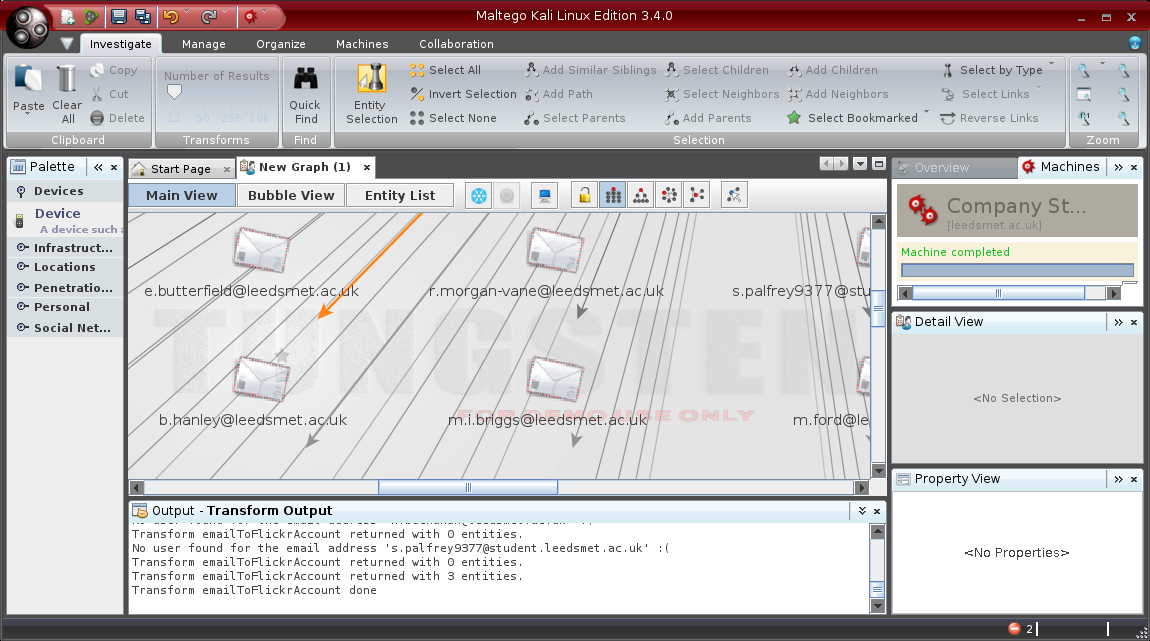The image size is (1150, 641).
Task: Click the Company Stalker machine entry
Action: coord(1017,211)
